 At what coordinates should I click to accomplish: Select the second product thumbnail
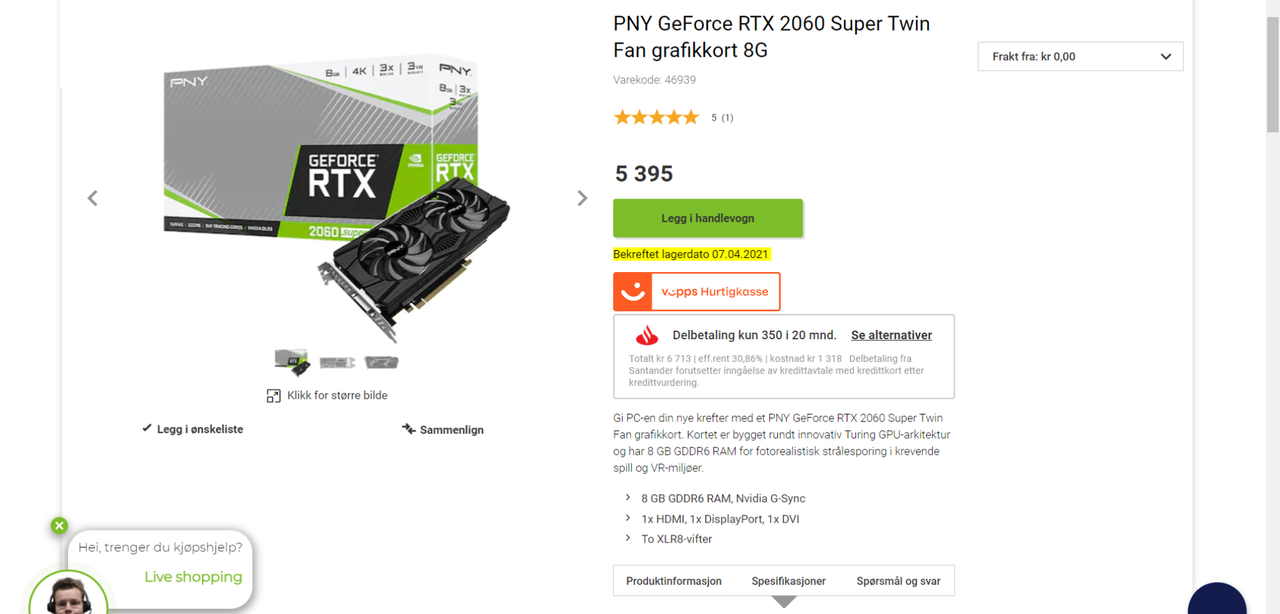336,361
